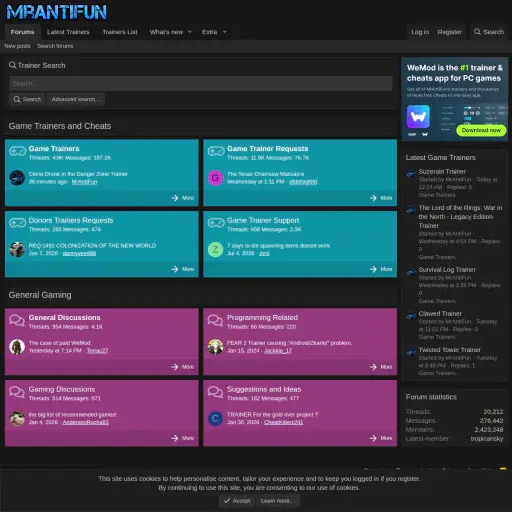Click More in the General Discussions card
Viewport: 512px width, 512px height.
pos(183,367)
